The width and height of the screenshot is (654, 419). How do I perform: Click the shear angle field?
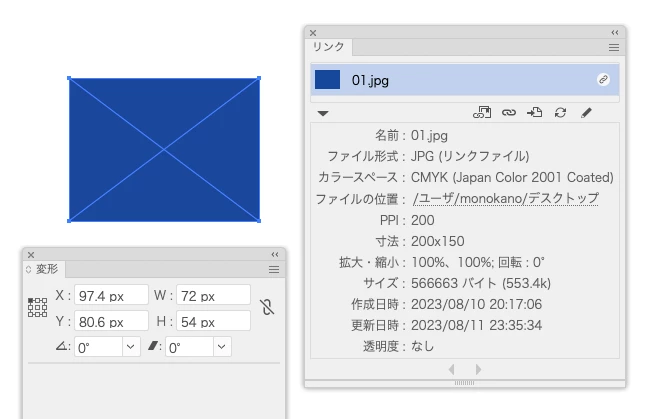[190, 347]
